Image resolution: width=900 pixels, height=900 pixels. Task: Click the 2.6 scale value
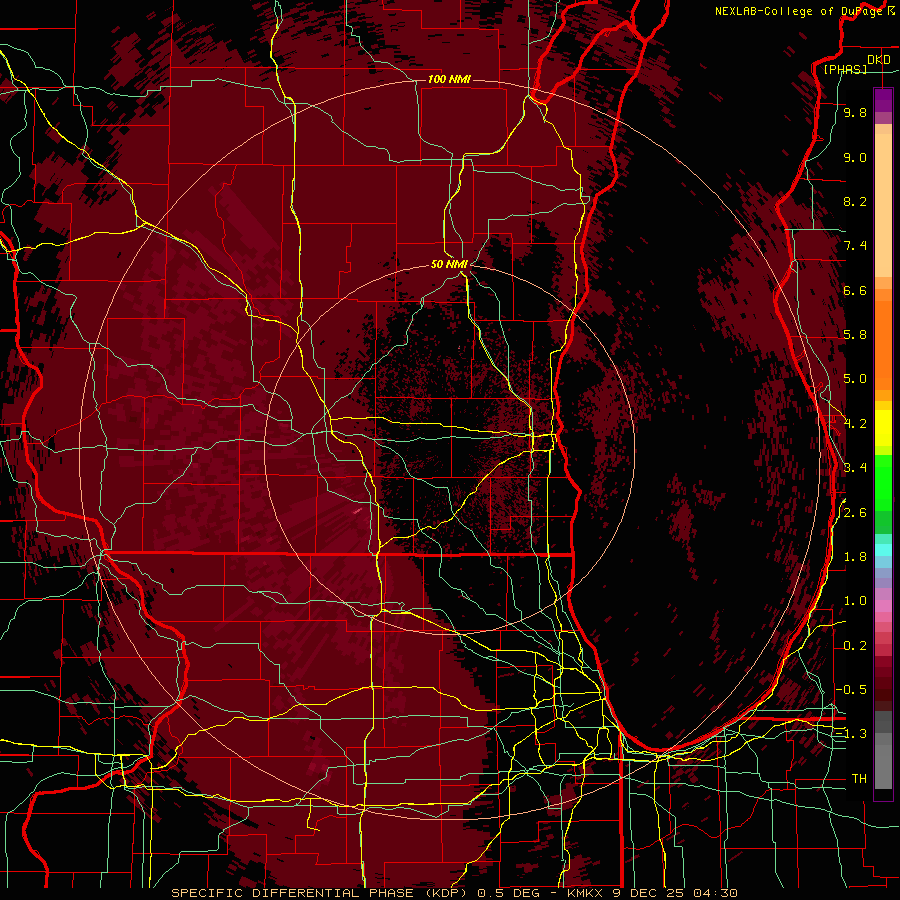coord(855,513)
